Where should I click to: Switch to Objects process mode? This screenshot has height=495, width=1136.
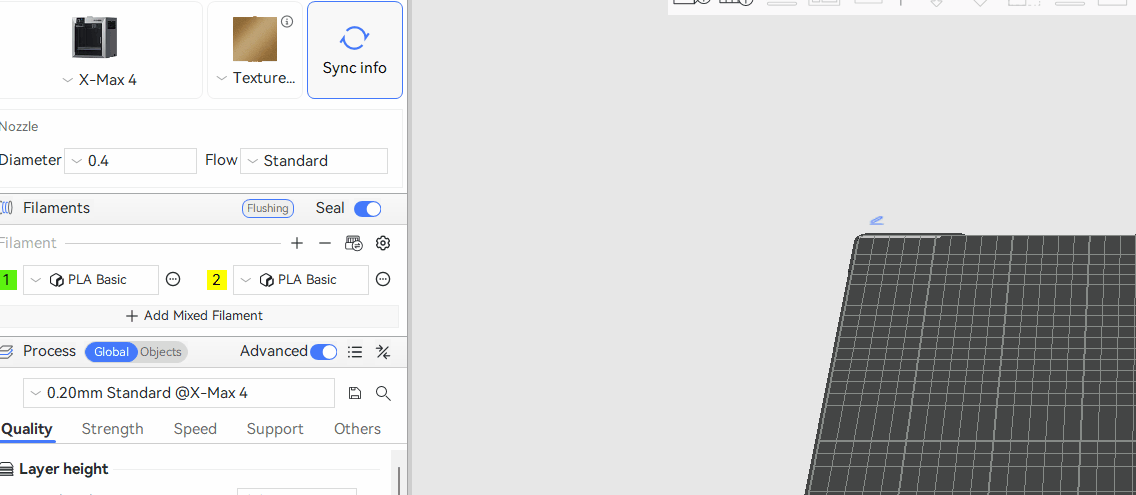coord(161,352)
